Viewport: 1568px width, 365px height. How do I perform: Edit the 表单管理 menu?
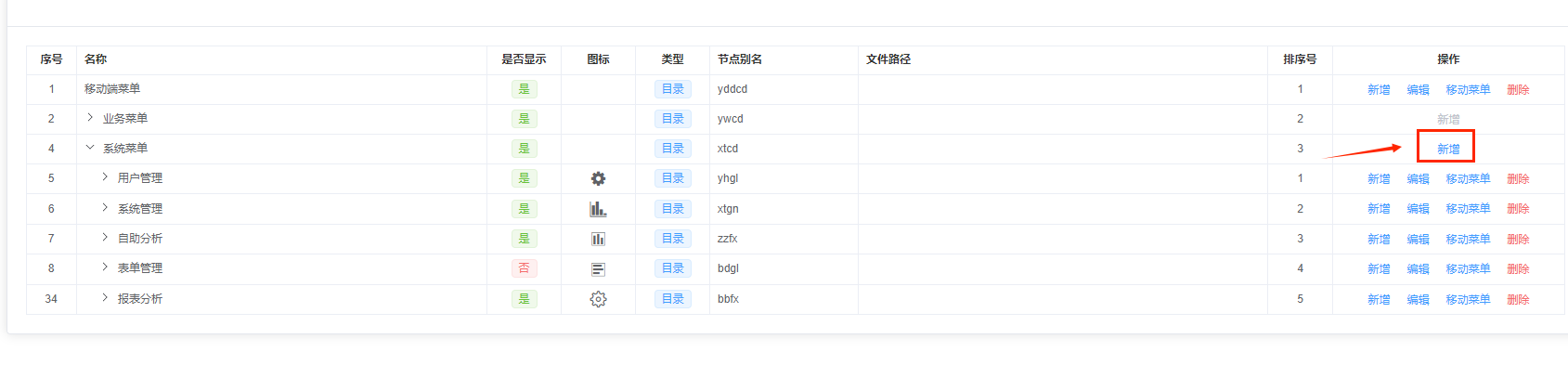click(1418, 269)
